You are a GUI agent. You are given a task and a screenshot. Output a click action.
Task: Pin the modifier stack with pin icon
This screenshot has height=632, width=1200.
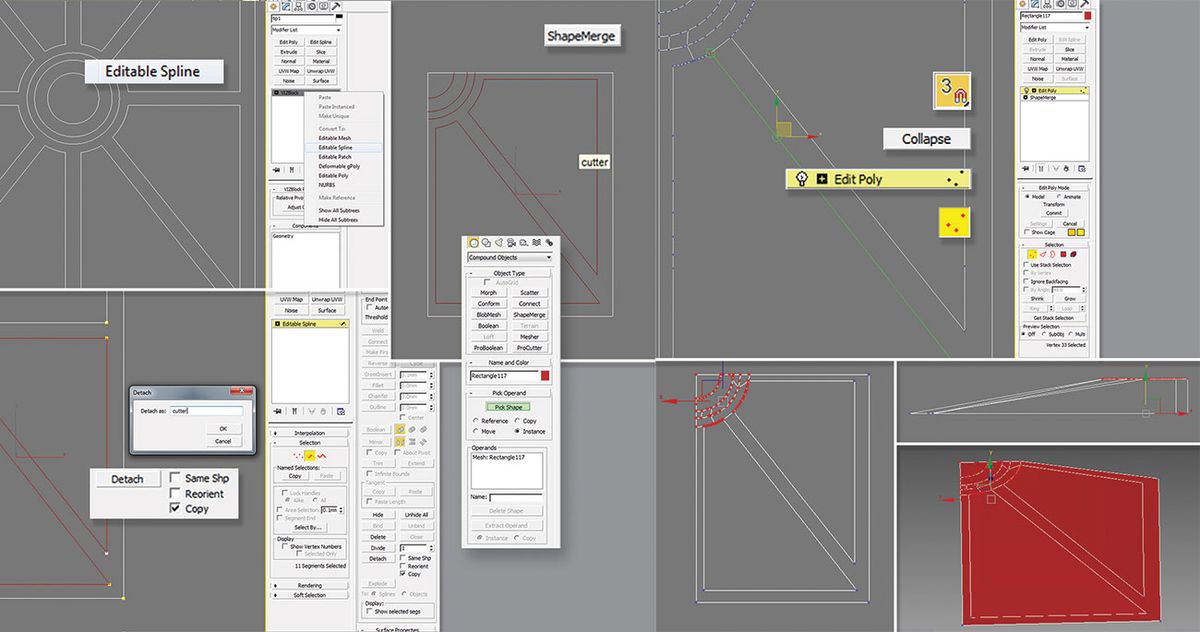click(x=1026, y=167)
